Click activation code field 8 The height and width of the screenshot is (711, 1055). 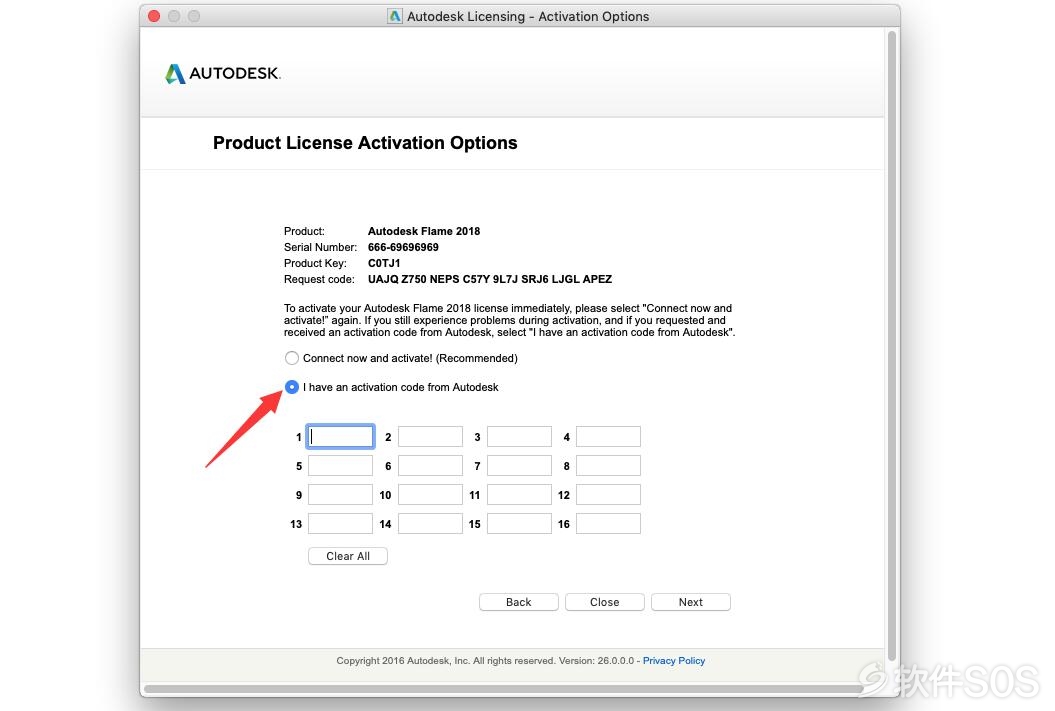(x=608, y=465)
